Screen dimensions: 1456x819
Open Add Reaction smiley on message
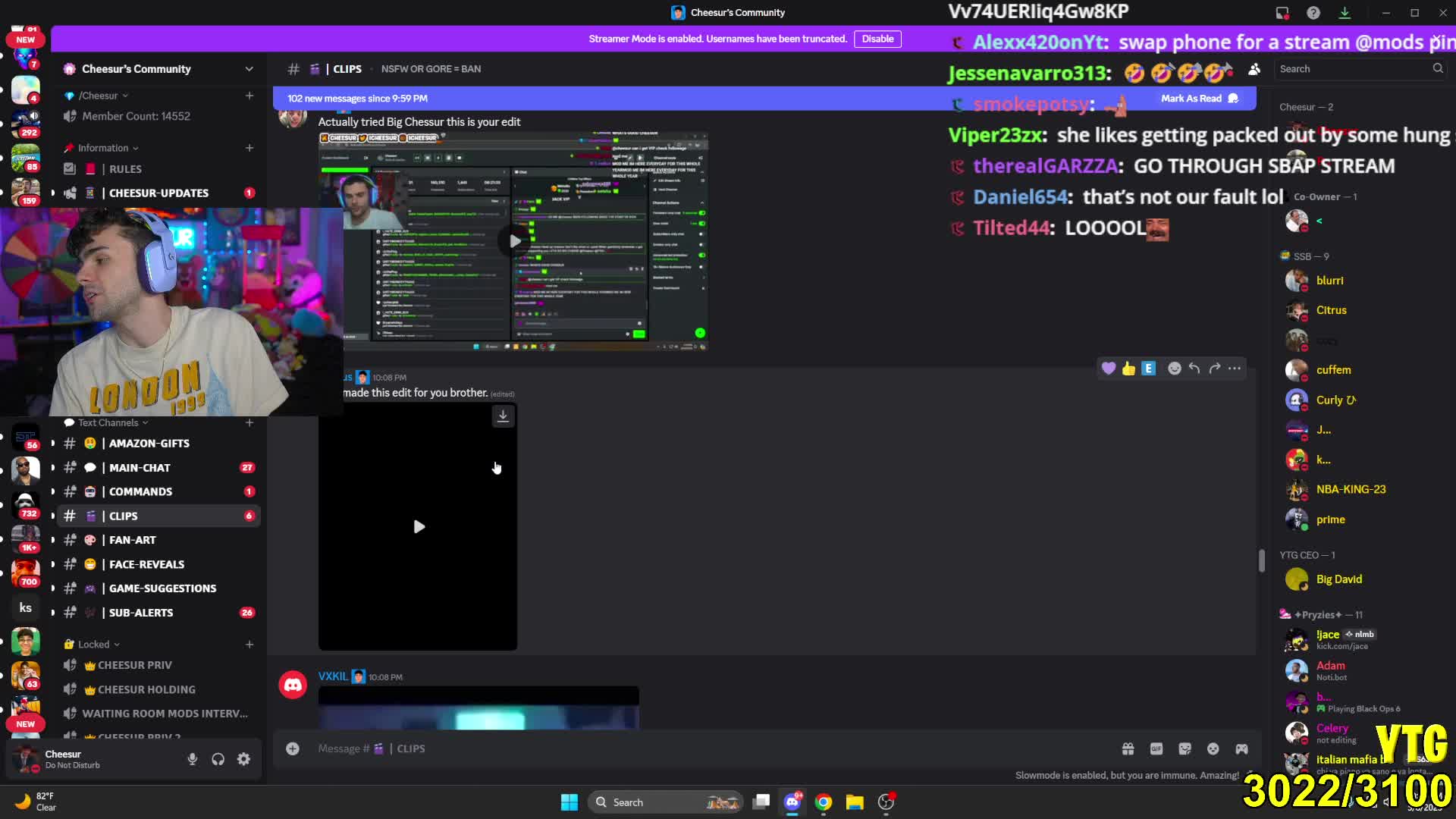click(x=1175, y=369)
